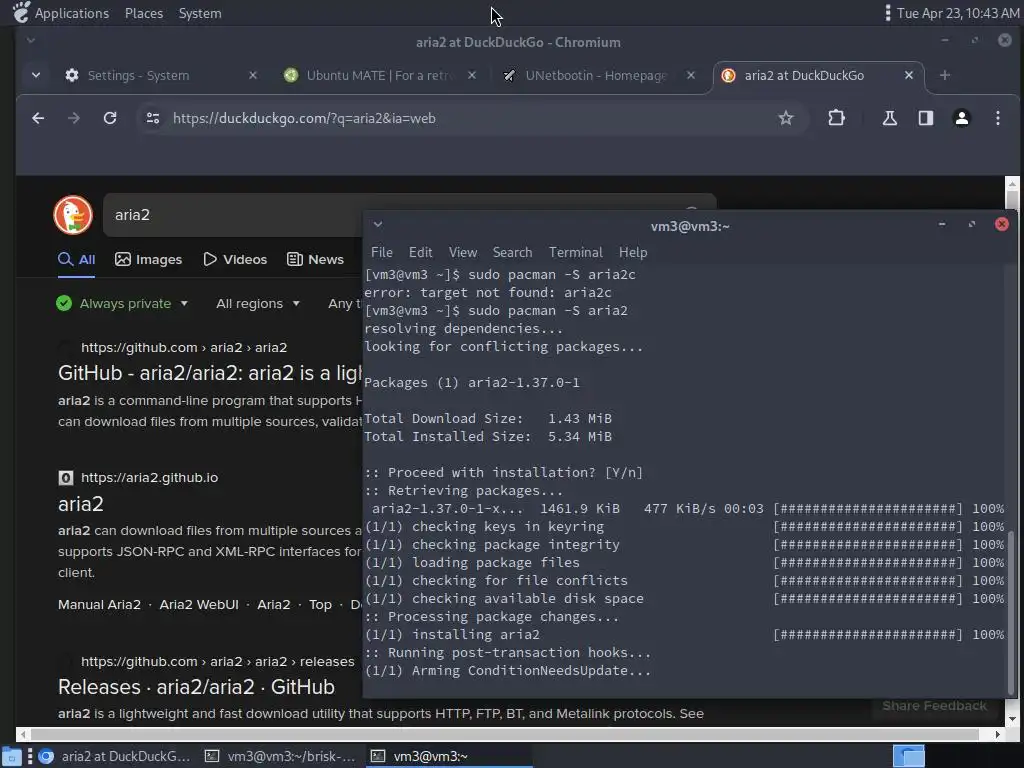The width and height of the screenshot is (1024, 768).
Task: Open a new tab with plus button
Action: click(x=944, y=75)
